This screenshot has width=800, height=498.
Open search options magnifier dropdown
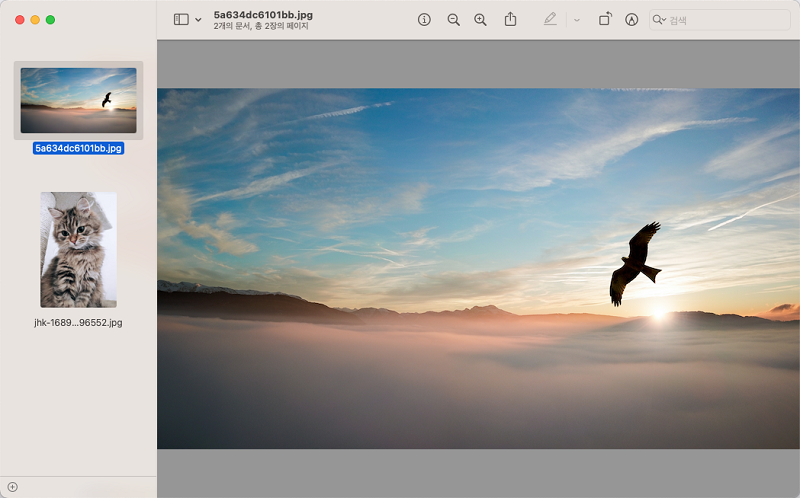click(659, 20)
